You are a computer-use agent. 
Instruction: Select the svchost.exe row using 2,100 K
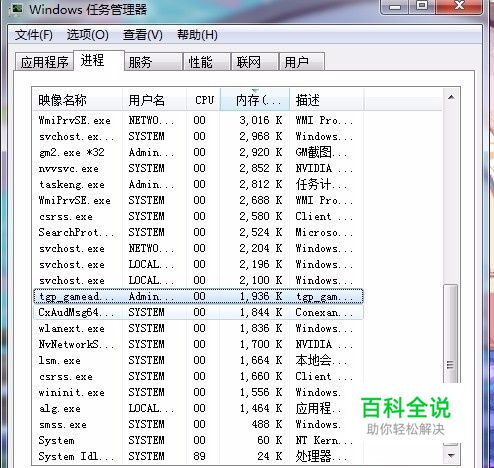pos(198,280)
